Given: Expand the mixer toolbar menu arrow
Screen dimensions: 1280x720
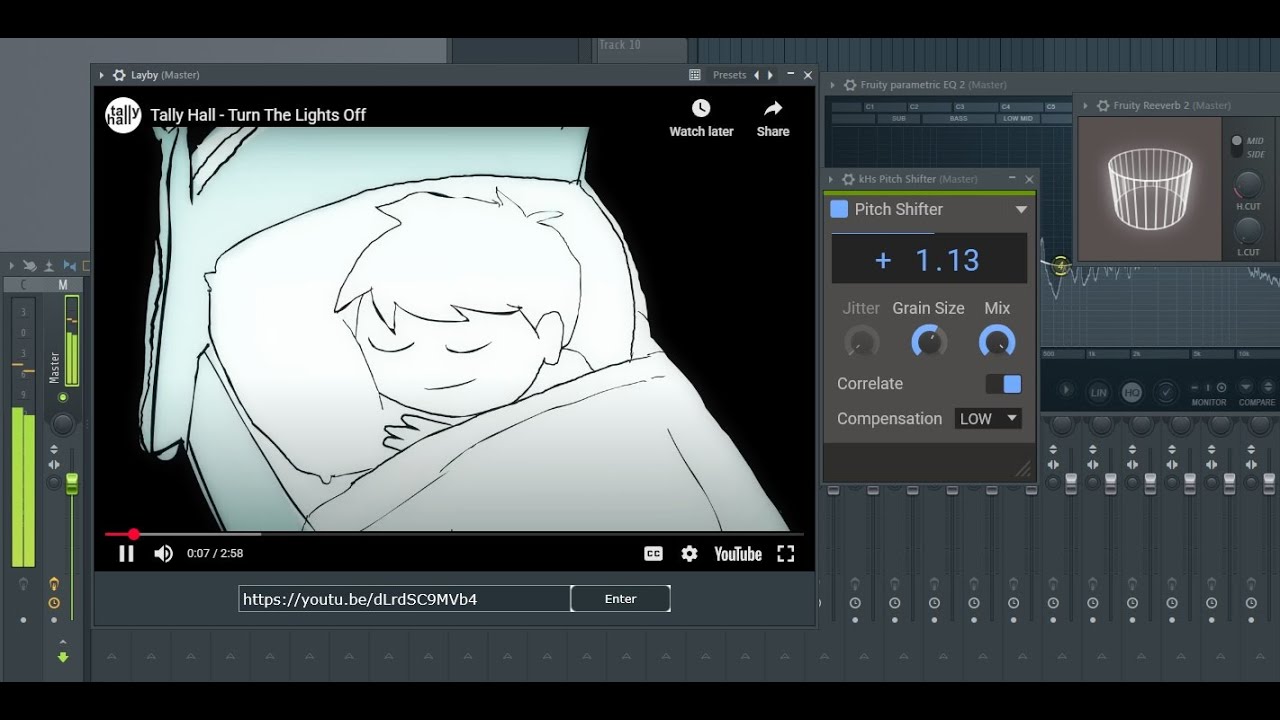Looking at the screenshot, I should pos(12,266).
